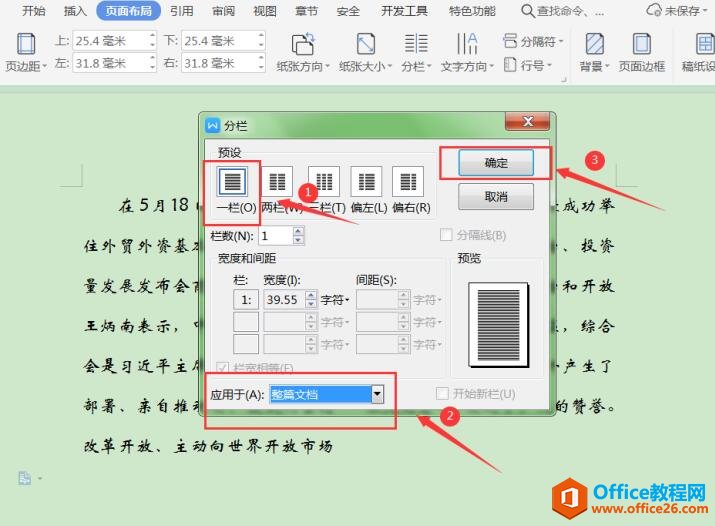The width and height of the screenshot is (715, 526).
Task: Increase the 栏数 spinner value
Action: [x=298, y=232]
